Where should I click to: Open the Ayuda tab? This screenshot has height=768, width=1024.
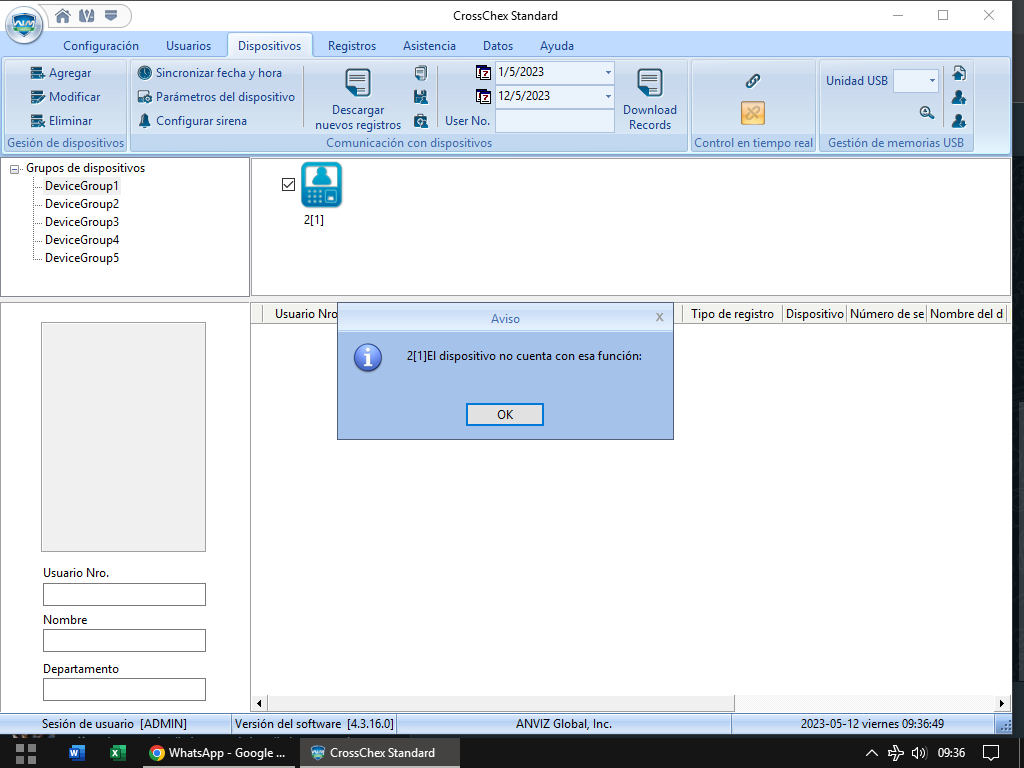pyautogui.click(x=557, y=46)
